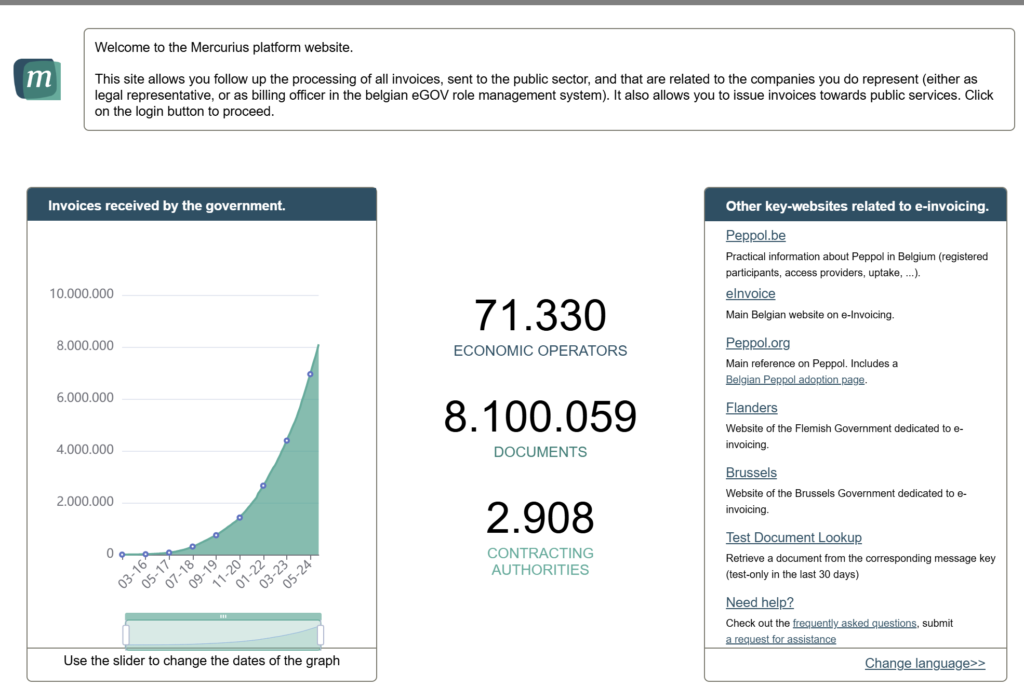Click the Mercurius 'm' logo icon
1024x700 pixels.
38,79
